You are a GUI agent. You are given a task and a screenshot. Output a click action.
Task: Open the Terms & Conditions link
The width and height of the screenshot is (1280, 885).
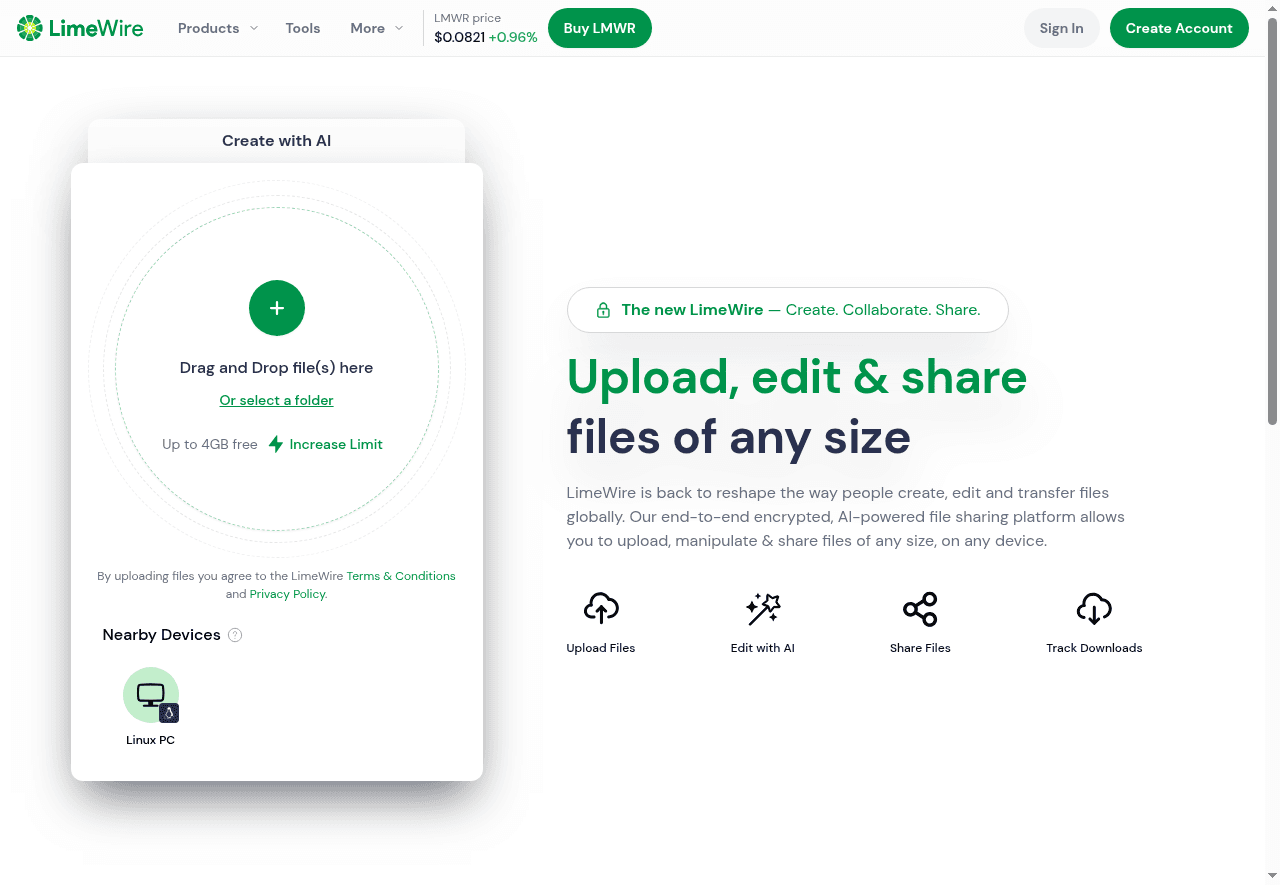401,576
